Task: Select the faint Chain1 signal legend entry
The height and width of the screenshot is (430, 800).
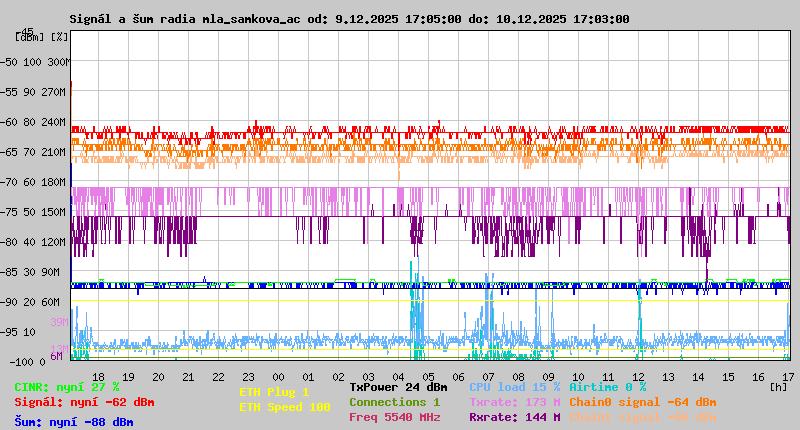Action: (643, 417)
